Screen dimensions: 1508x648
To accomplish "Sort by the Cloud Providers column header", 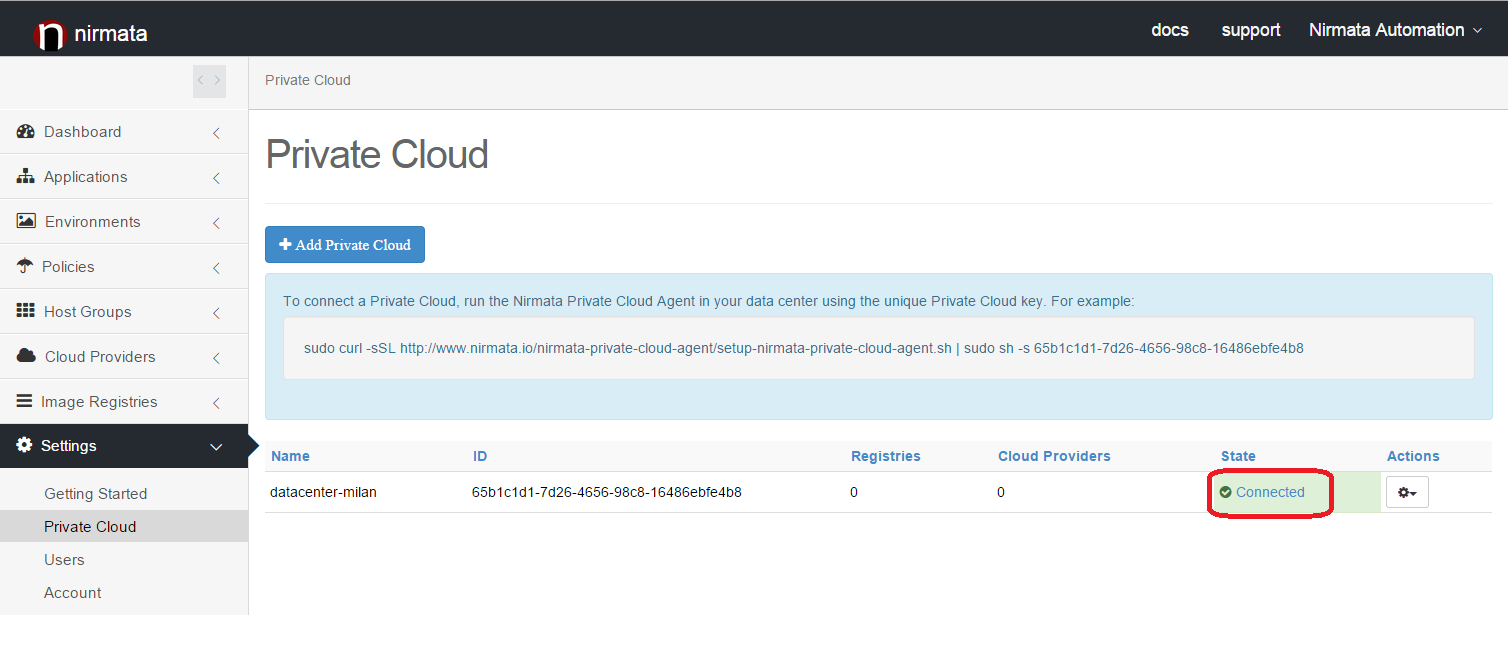I will pos(1054,456).
